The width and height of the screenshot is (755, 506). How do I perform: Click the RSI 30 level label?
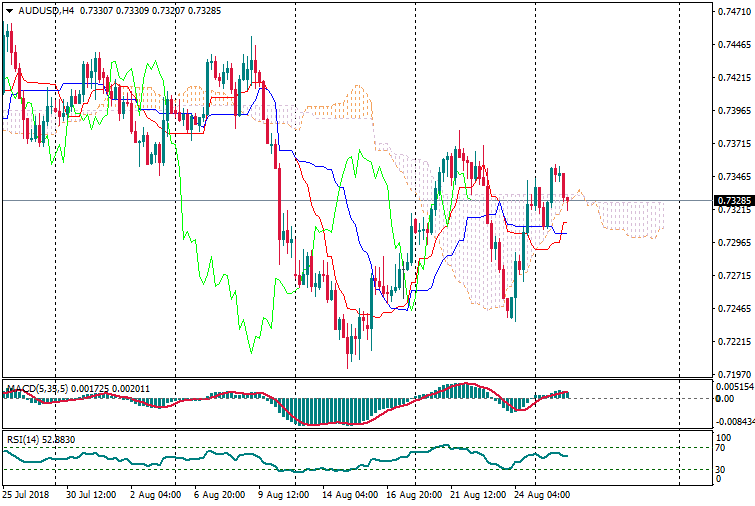721,468
